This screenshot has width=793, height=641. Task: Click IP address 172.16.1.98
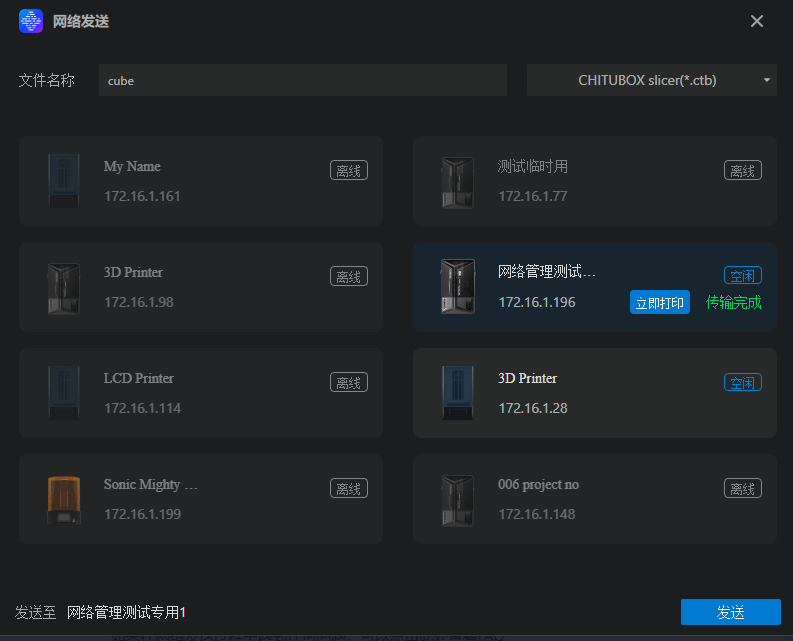tap(139, 302)
